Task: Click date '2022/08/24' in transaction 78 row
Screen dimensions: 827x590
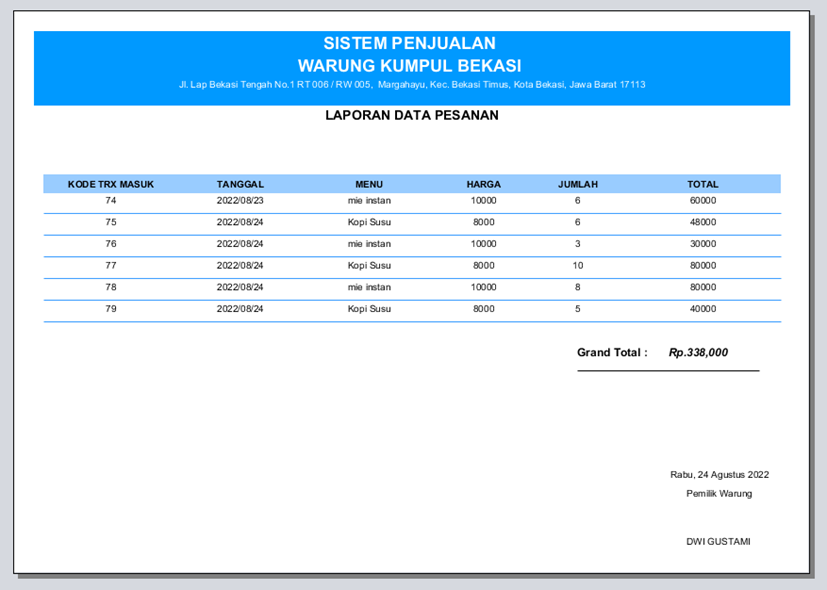Action: [x=240, y=287]
